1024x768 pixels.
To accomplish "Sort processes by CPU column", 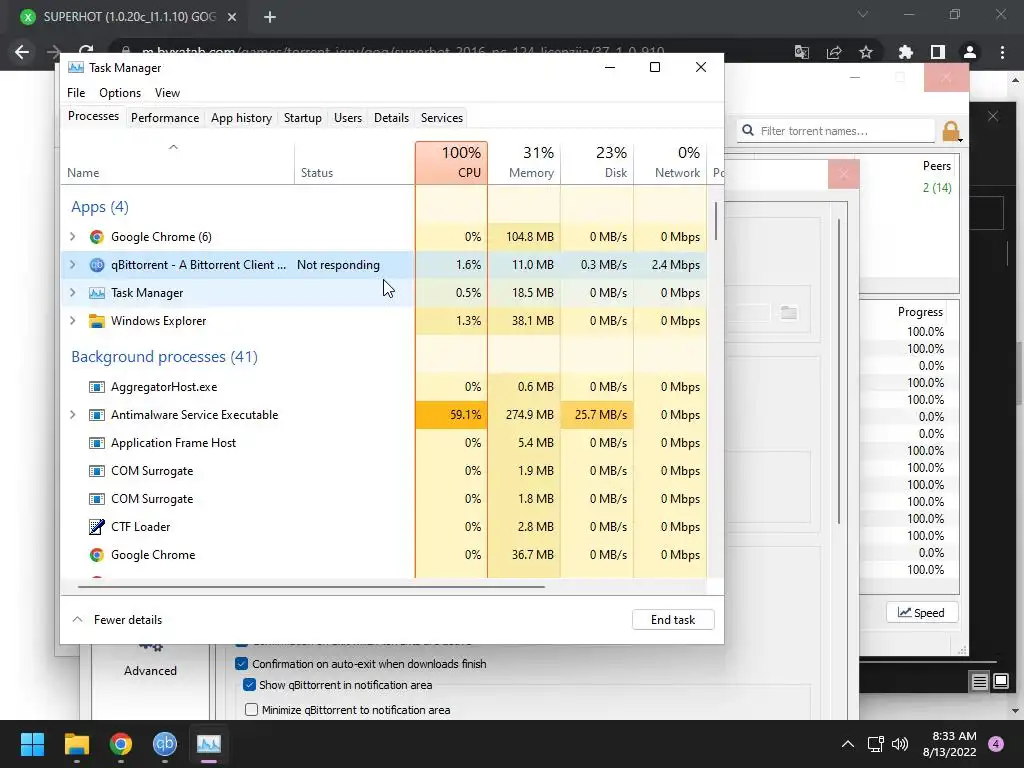I will click(451, 163).
